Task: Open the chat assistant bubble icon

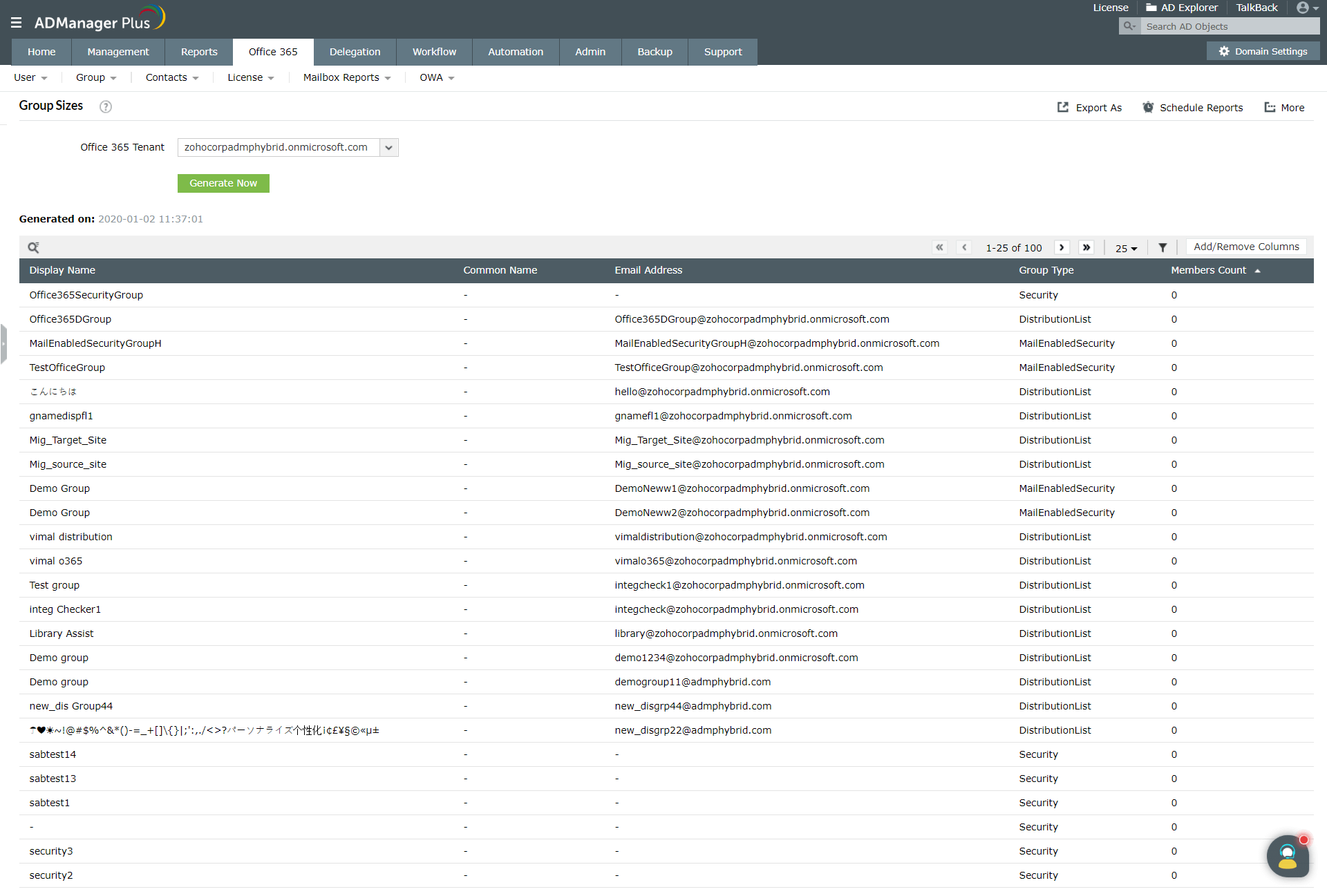Action: (x=1288, y=856)
